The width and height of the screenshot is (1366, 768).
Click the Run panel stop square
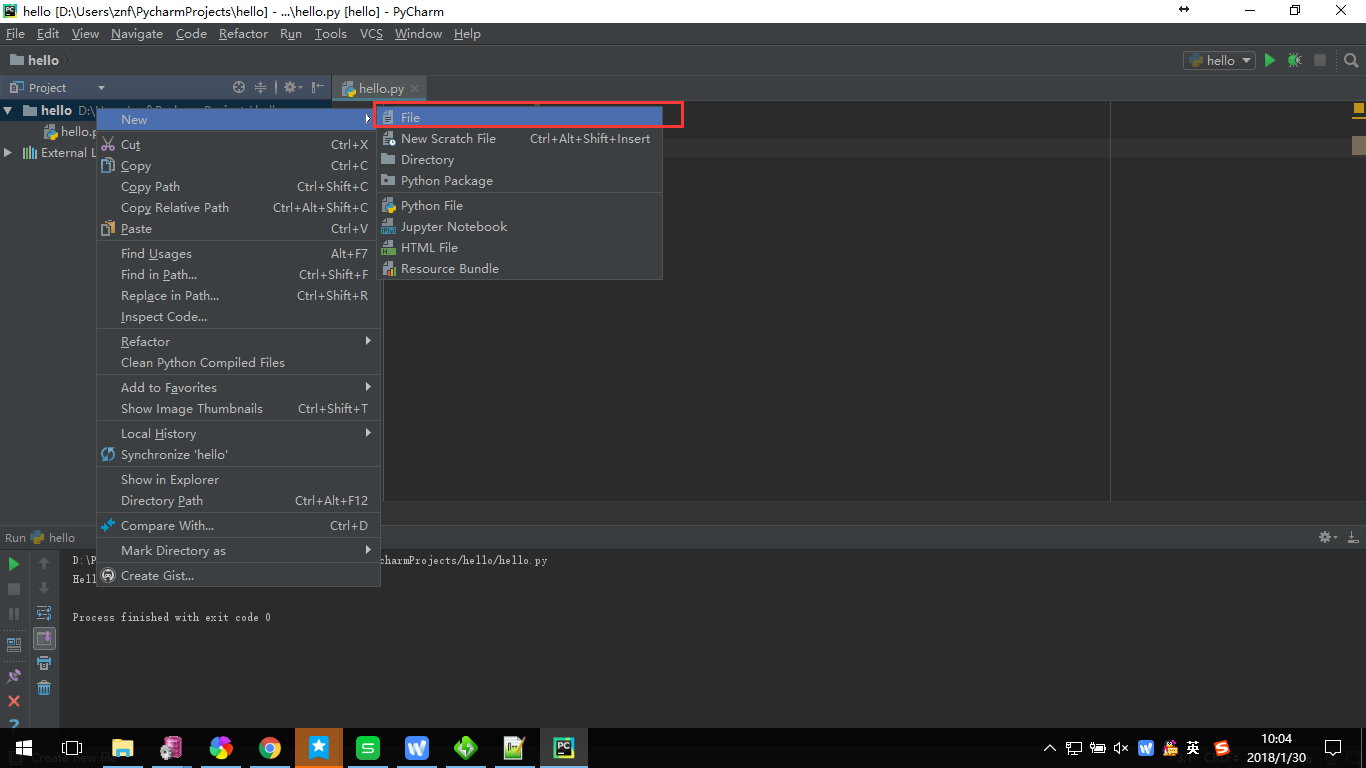point(14,589)
